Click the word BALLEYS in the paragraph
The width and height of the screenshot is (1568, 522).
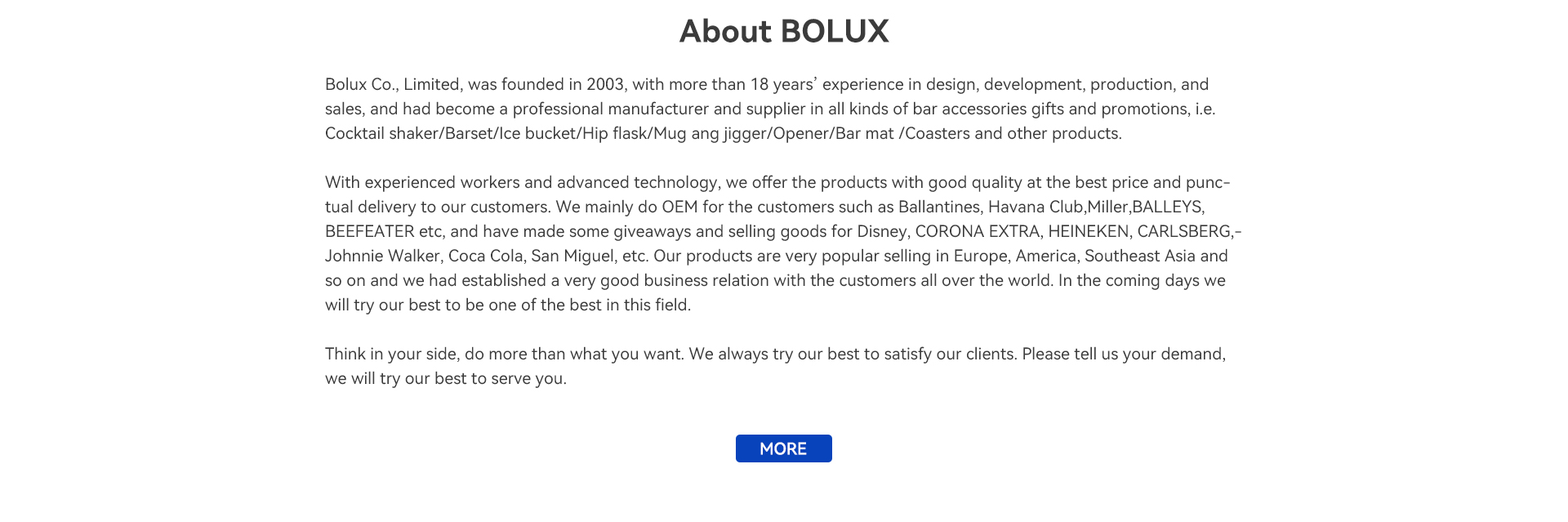[1167, 207]
